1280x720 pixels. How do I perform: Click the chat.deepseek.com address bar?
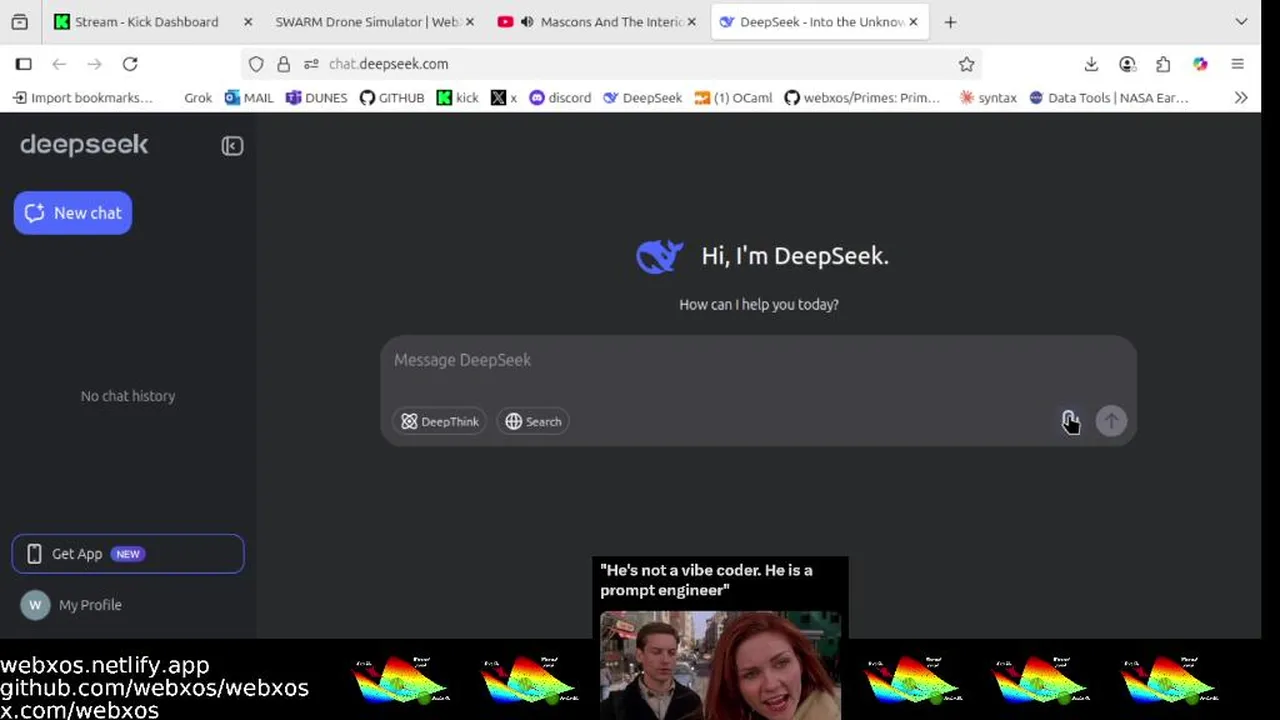[x=612, y=64]
